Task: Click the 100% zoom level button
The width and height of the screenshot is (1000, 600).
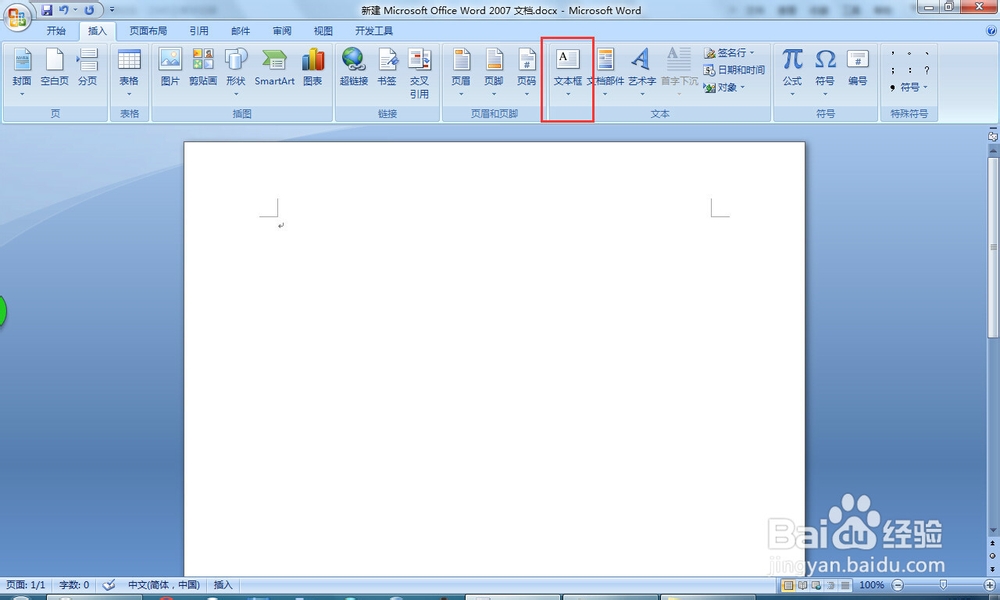Action: [872, 585]
